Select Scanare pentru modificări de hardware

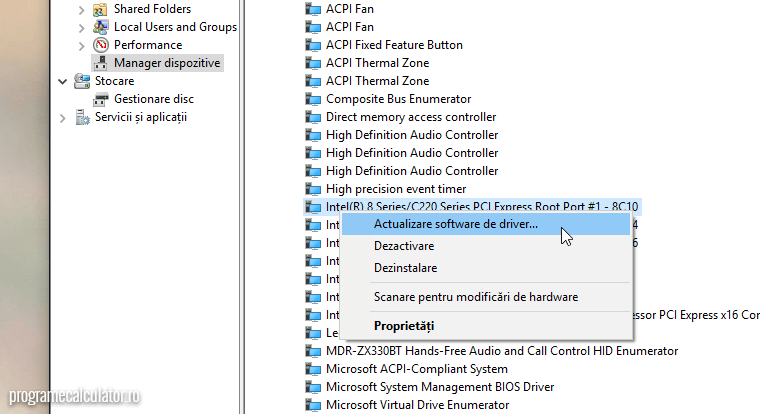pos(475,297)
